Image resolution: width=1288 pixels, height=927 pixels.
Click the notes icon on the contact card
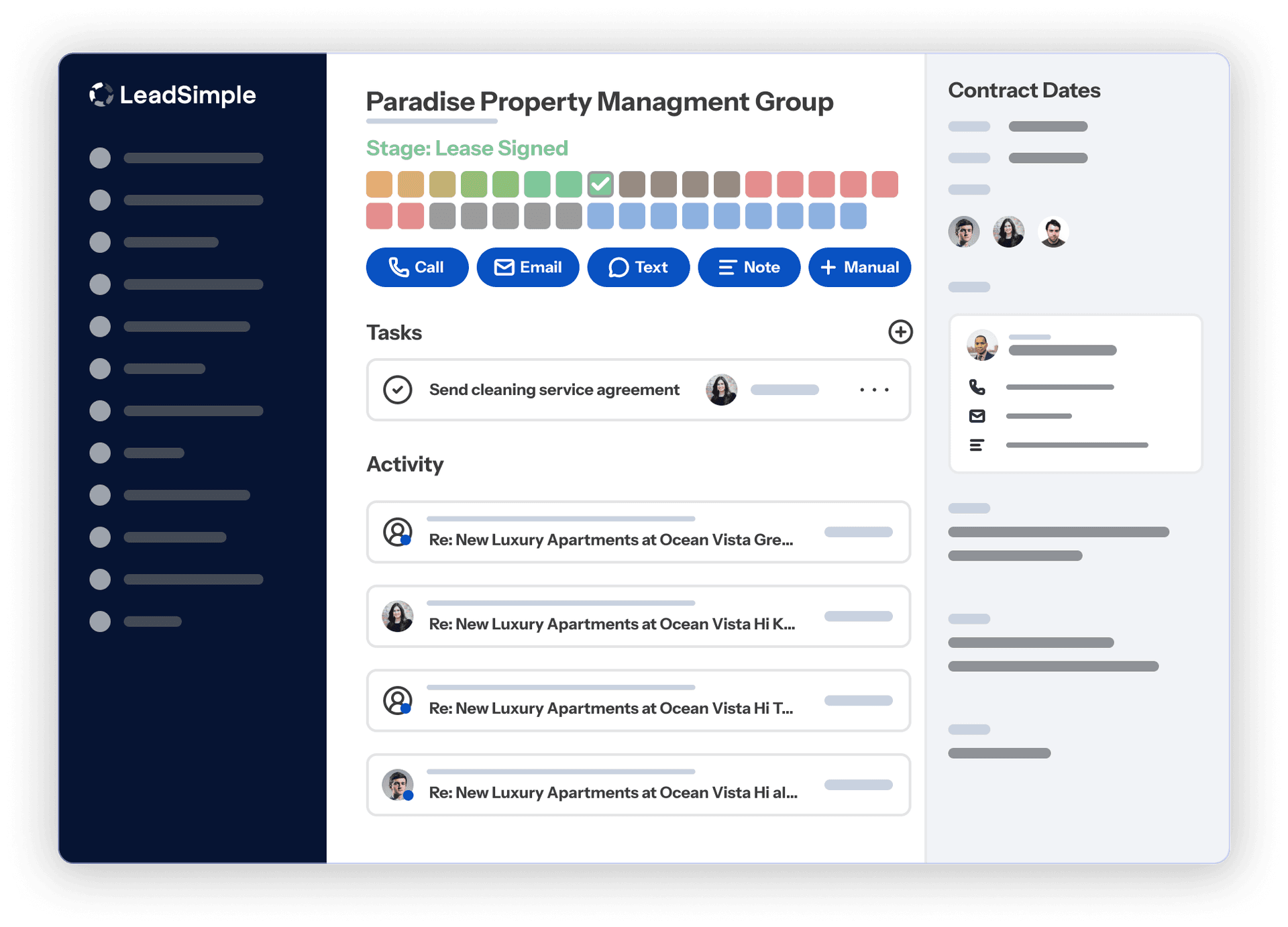click(977, 445)
